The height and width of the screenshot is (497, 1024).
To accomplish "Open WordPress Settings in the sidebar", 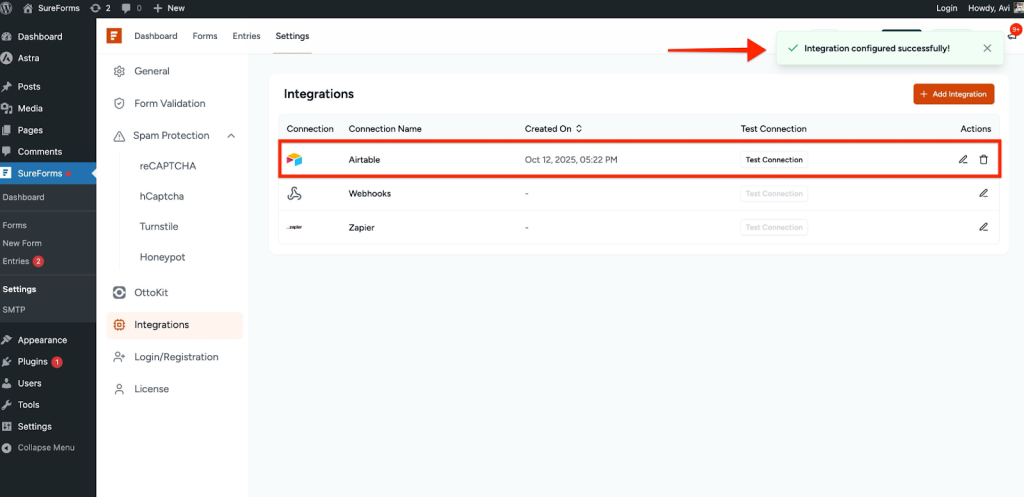I will click(x=35, y=426).
